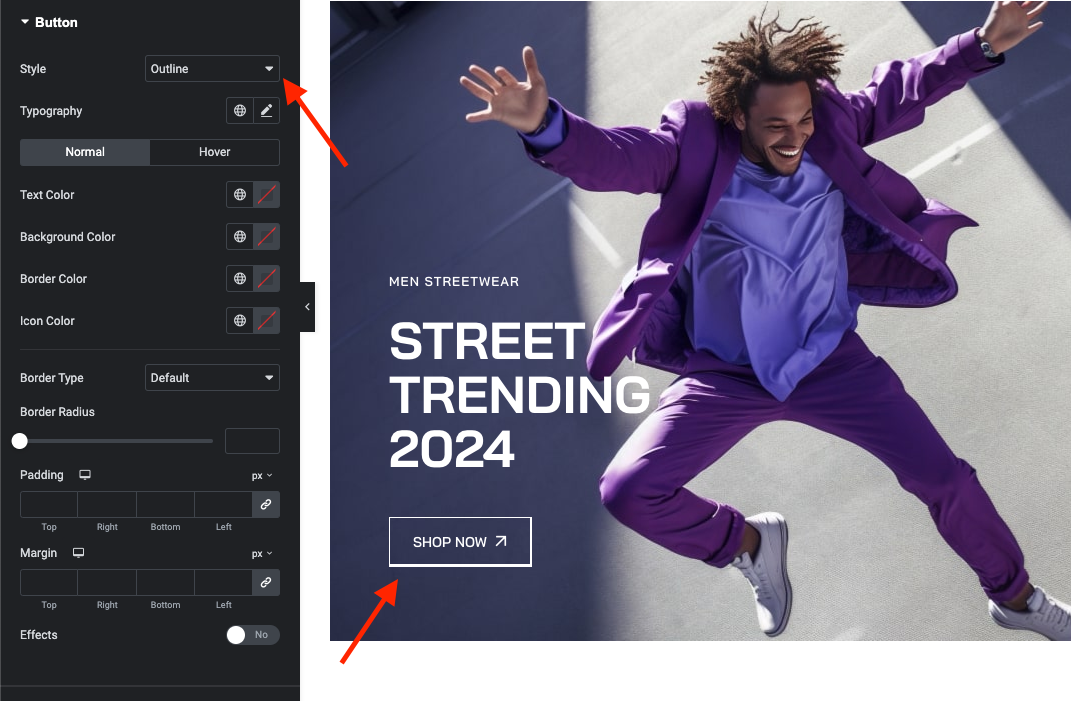This screenshot has height=701, width=1071.
Task: Click the SHOP NOW button
Action: click(460, 542)
